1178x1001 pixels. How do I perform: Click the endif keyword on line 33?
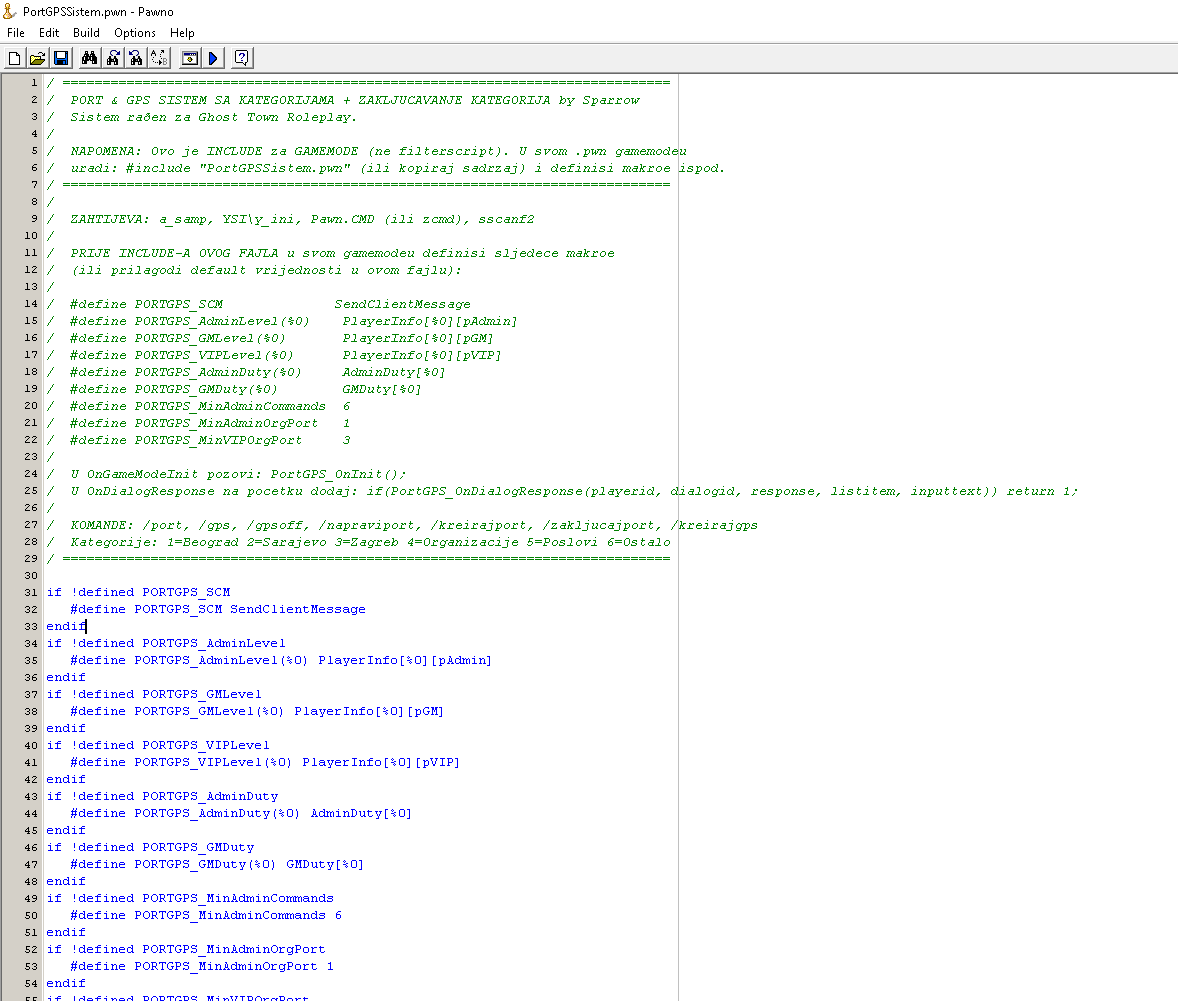point(64,625)
